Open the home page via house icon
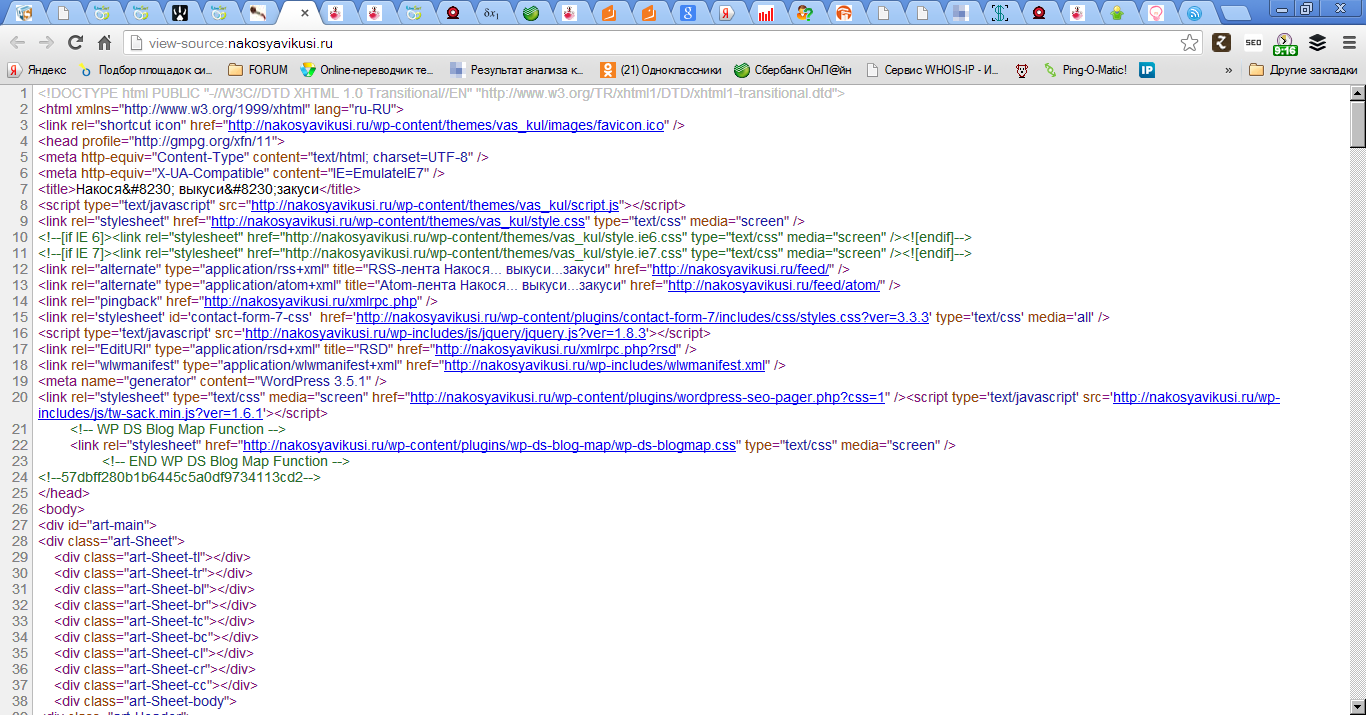 (x=104, y=43)
